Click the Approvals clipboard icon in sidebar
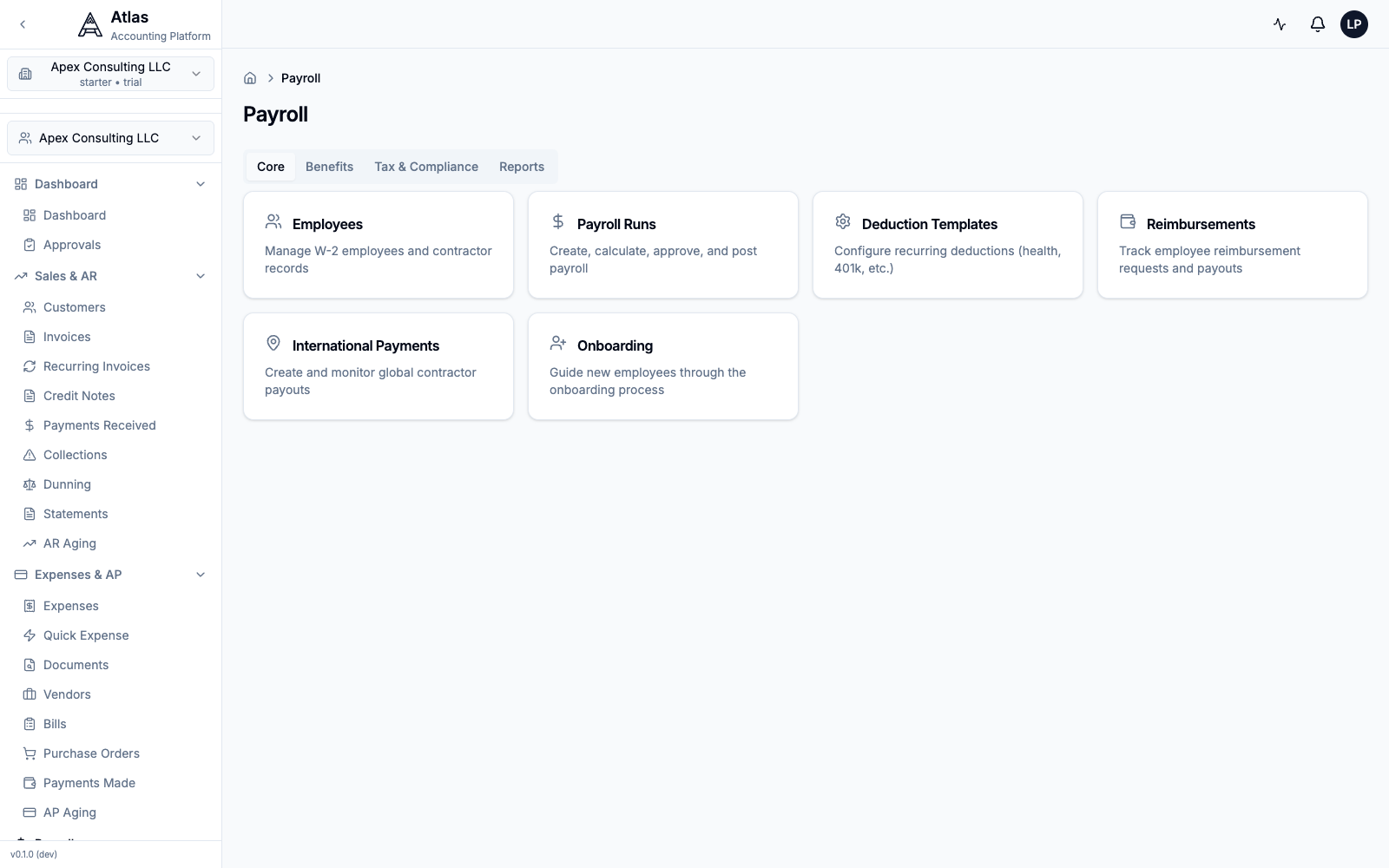 pos(30,245)
